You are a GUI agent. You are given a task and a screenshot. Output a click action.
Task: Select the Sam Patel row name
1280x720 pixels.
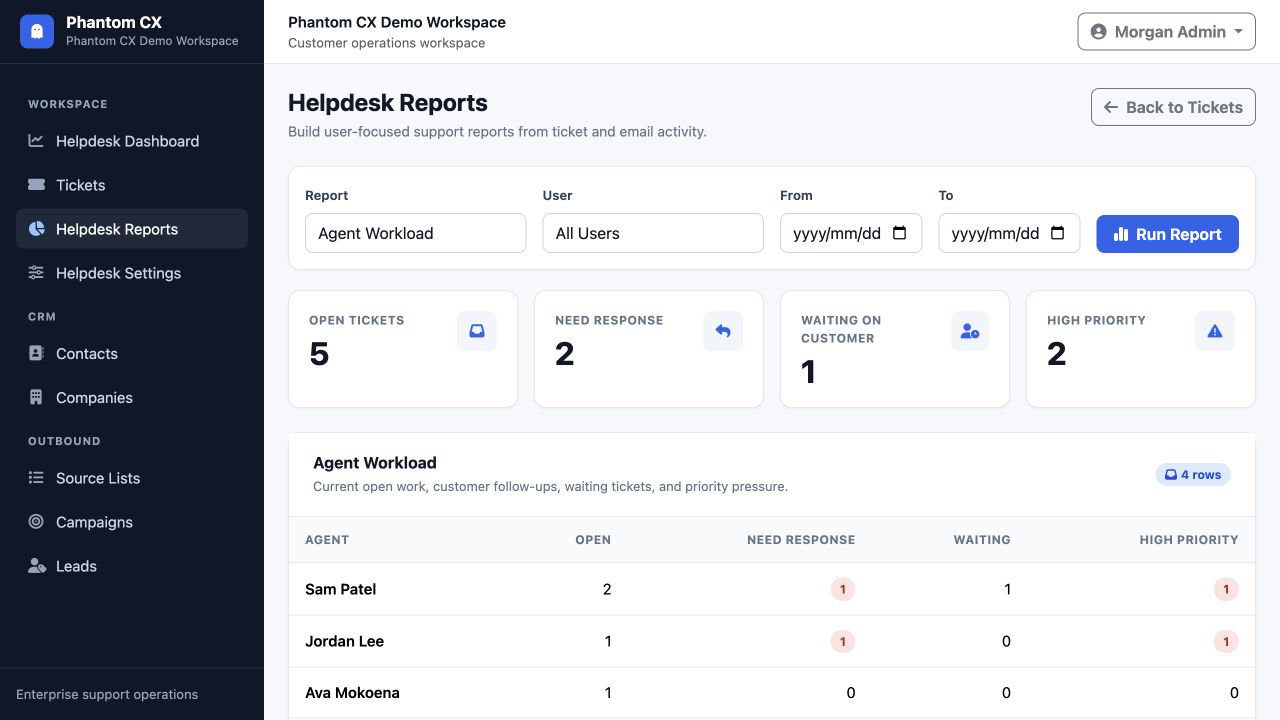(x=341, y=589)
